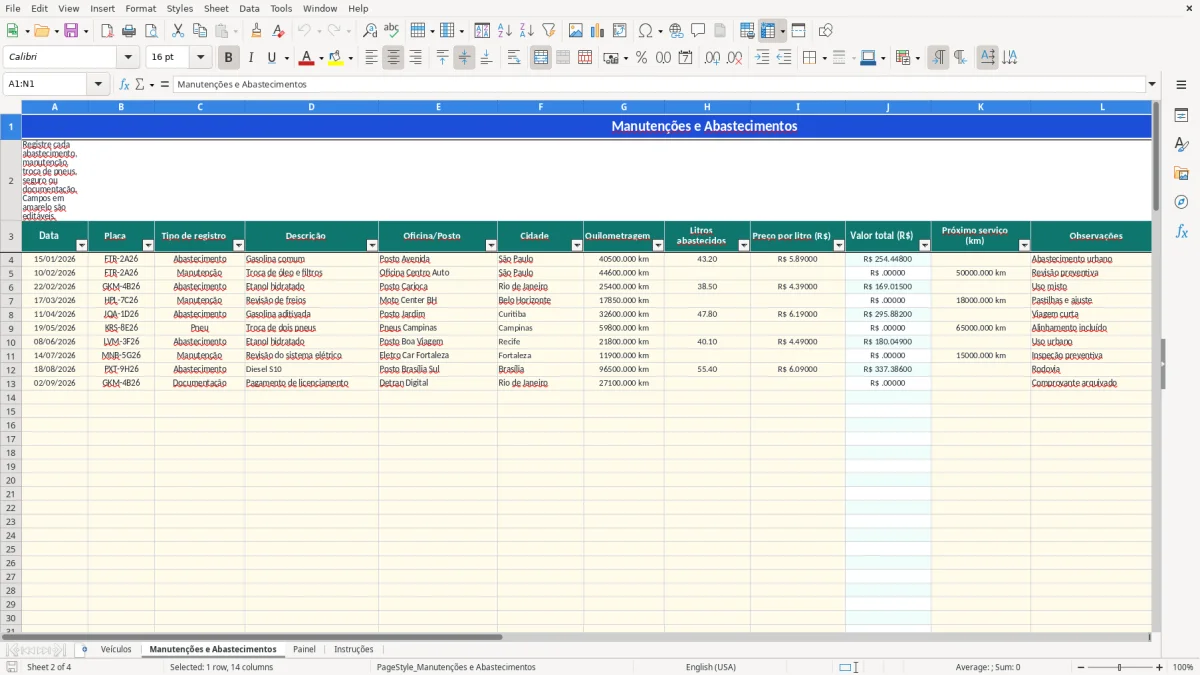This screenshot has height=675, width=1200.
Task: Click the Save document icon
Action: pyautogui.click(x=71, y=31)
